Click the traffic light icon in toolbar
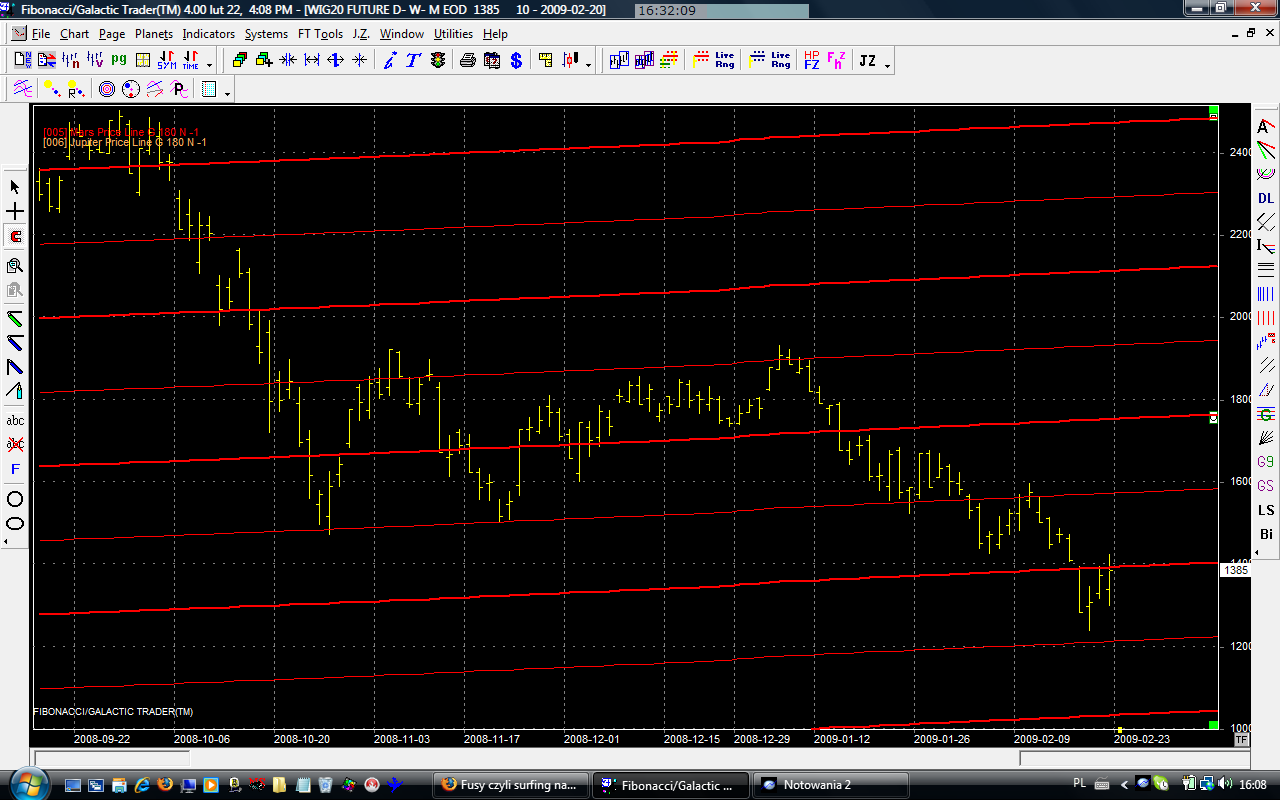Viewport: 1280px width, 800px height. (438, 60)
